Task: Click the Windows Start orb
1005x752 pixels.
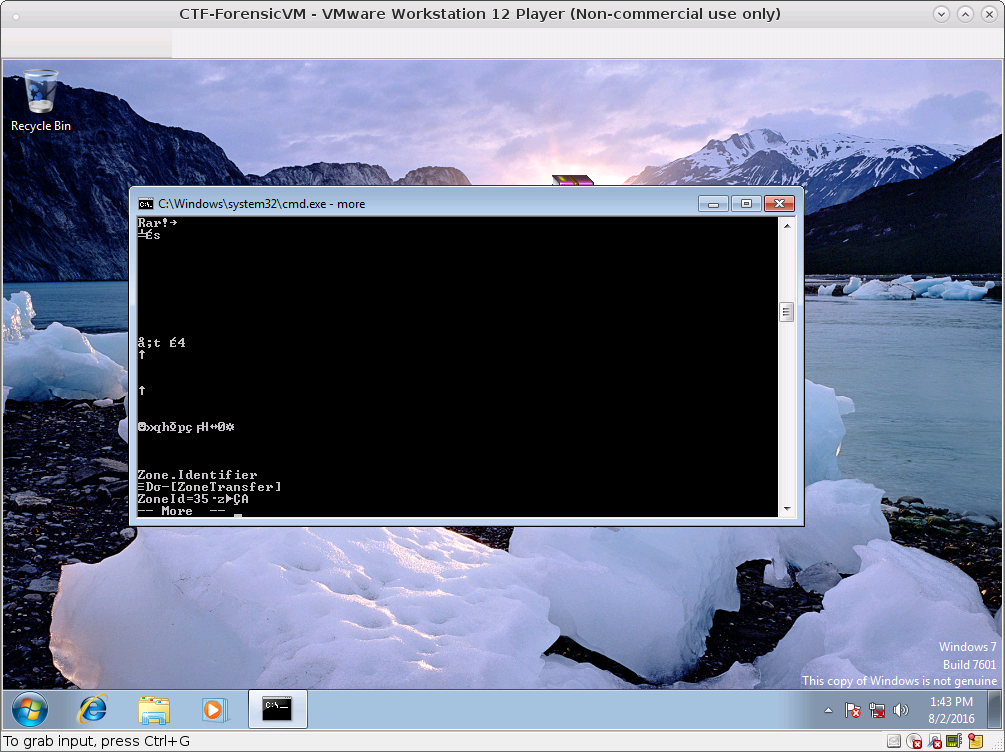Action: (x=29, y=710)
